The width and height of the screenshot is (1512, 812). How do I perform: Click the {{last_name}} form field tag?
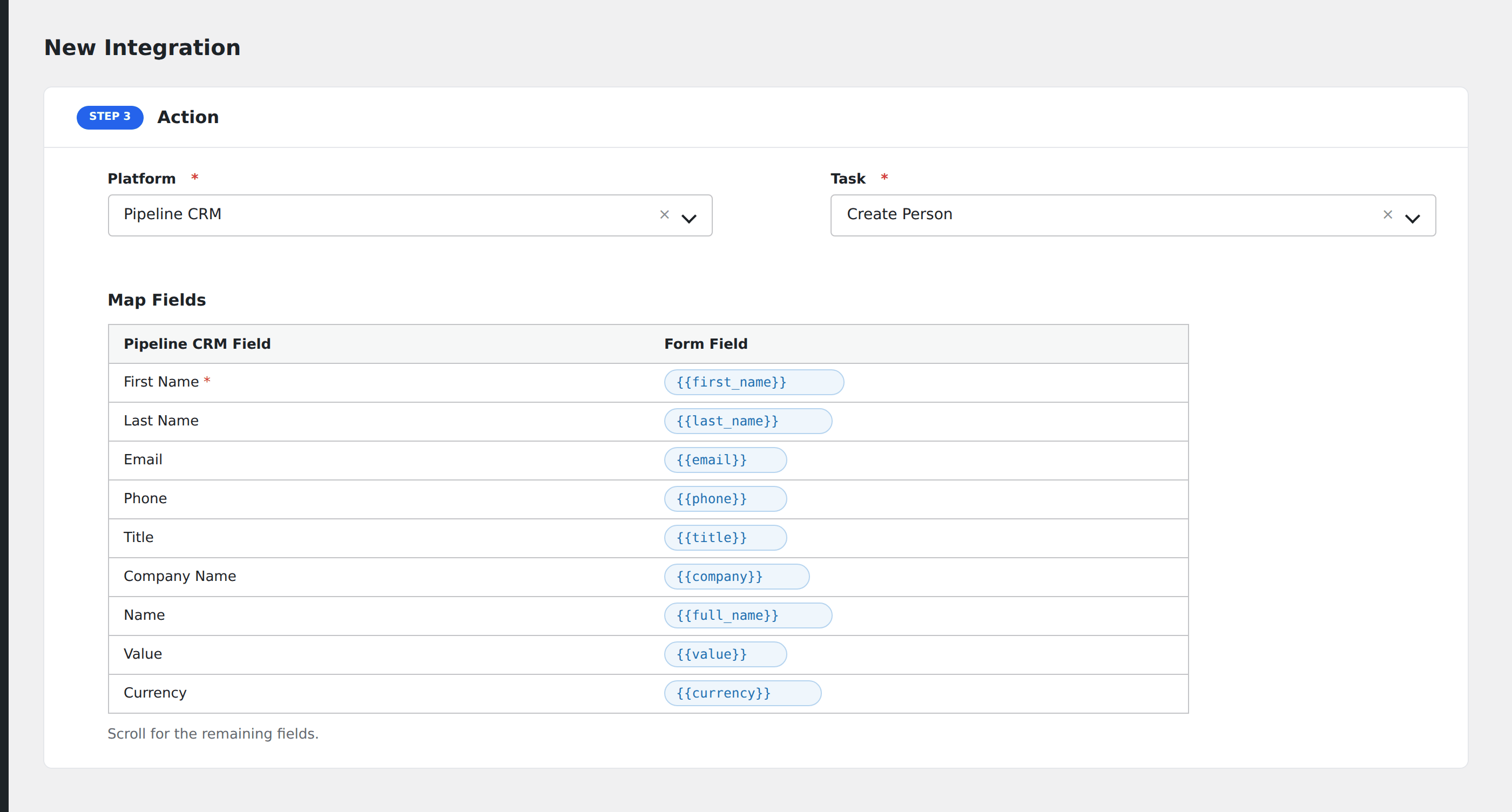(748, 421)
